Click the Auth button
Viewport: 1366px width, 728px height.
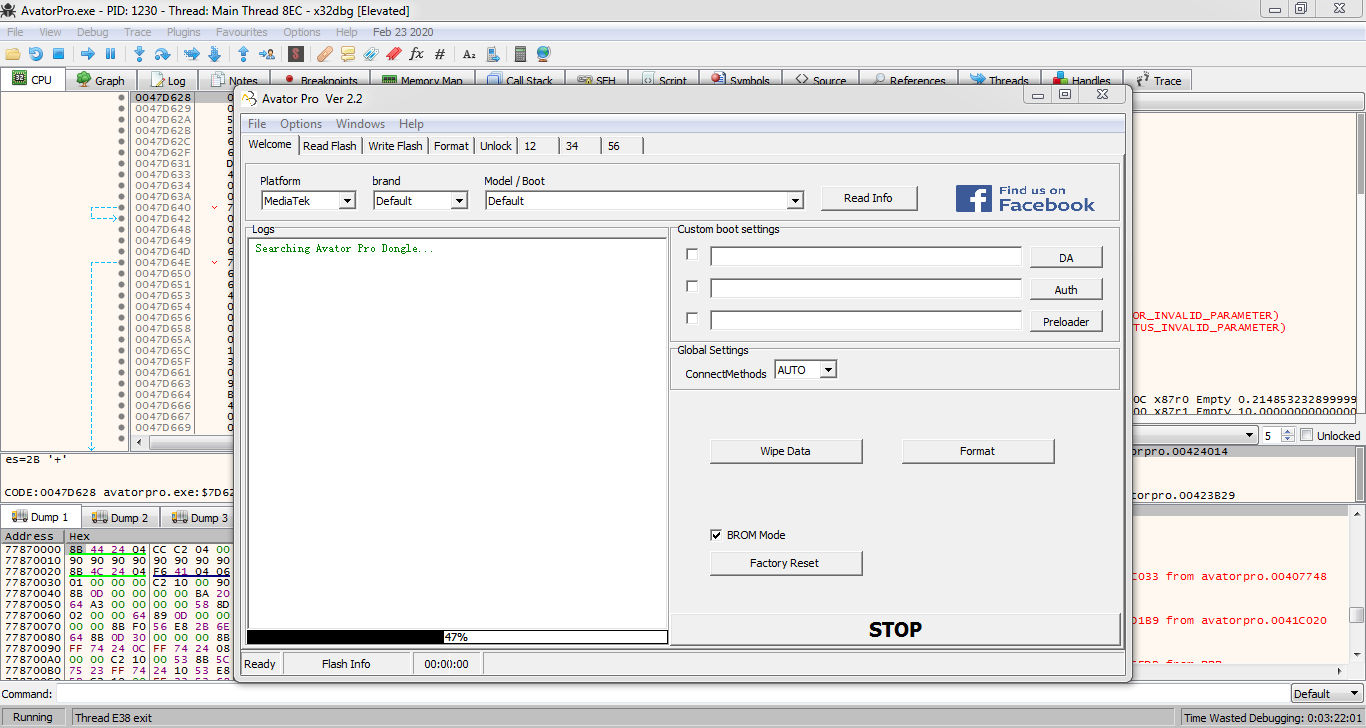point(1066,290)
